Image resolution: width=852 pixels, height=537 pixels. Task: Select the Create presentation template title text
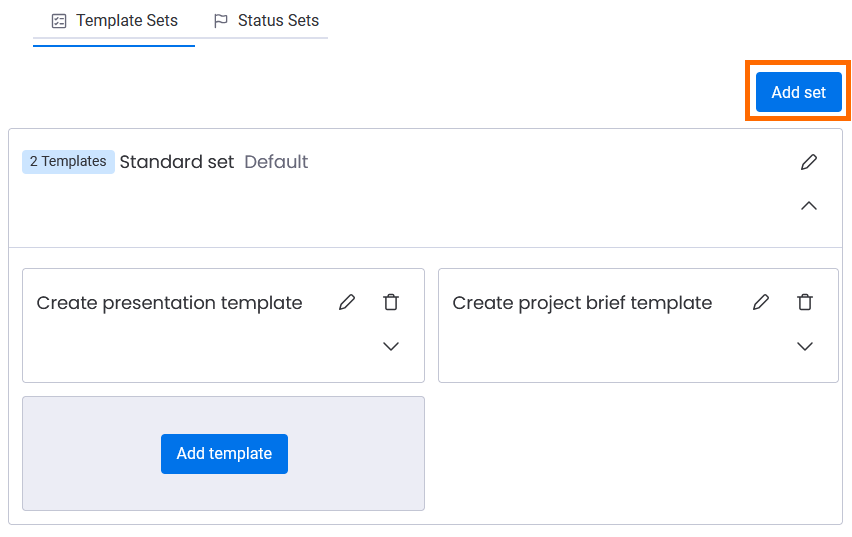(x=169, y=303)
